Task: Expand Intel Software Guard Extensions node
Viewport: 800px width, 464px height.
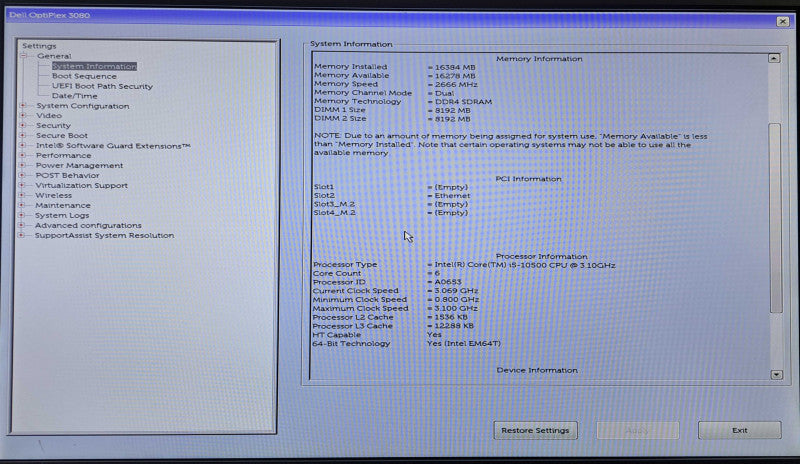Action: coord(22,145)
